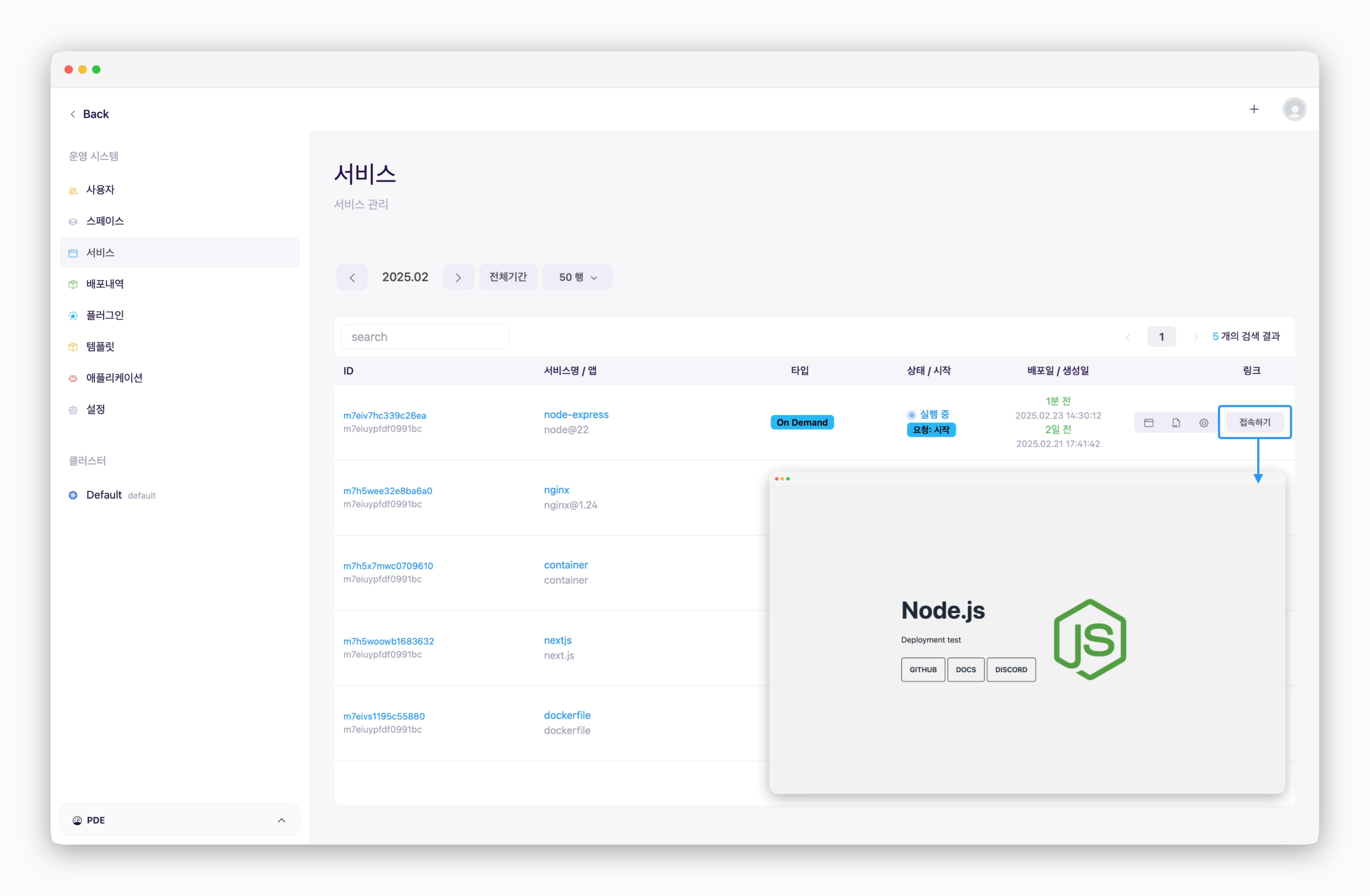Click the 실행 중 status text
This screenshot has width=1370, height=896.
(934, 414)
